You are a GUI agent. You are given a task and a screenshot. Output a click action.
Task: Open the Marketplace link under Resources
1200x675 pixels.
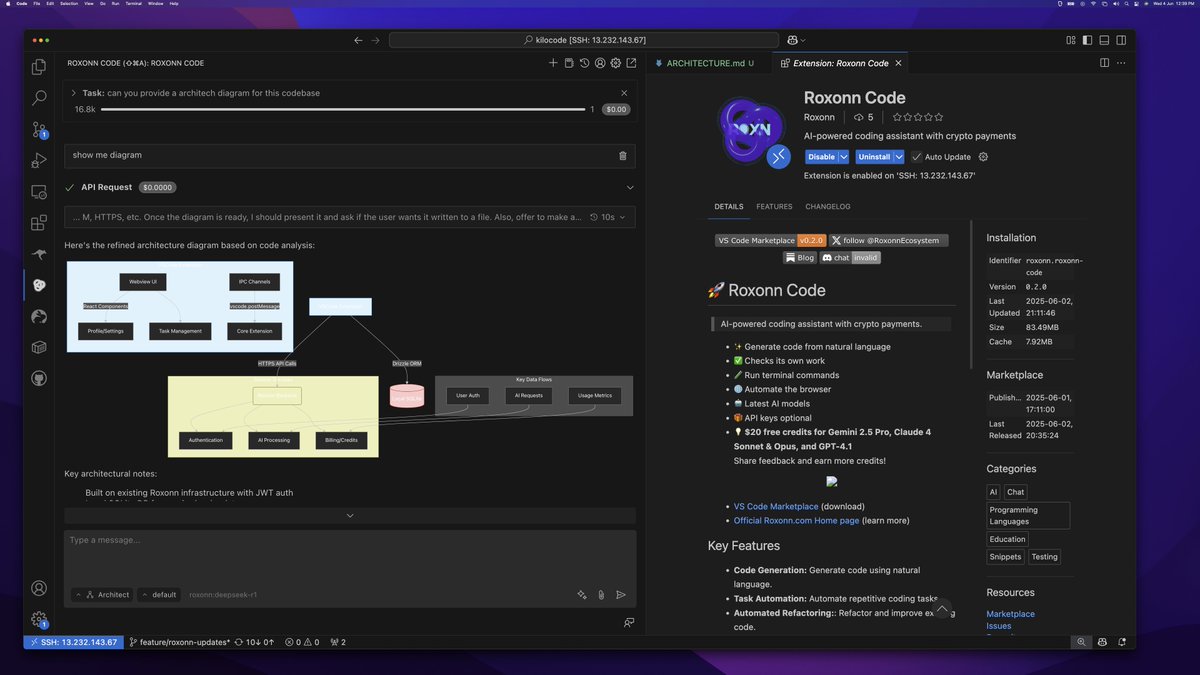(1010, 614)
